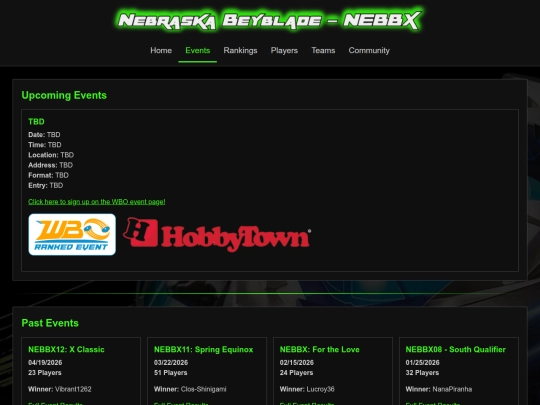Click the Upcoming Events heading
The image size is (540, 405).
click(64, 95)
